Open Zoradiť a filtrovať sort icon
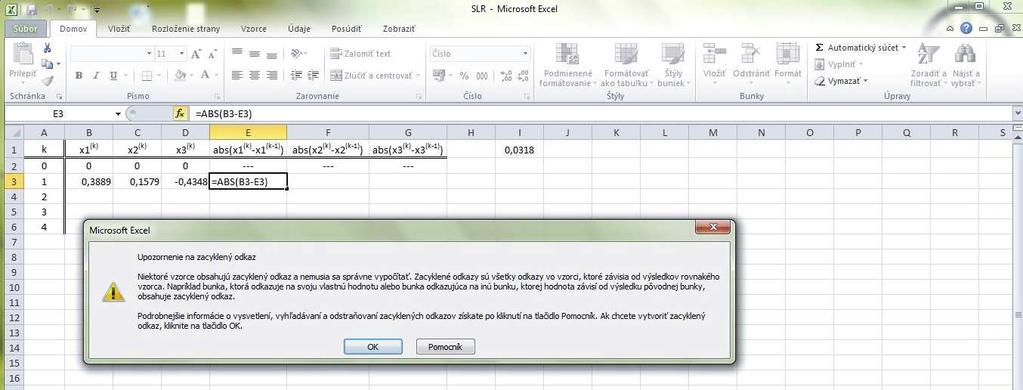Image resolution: width=1023 pixels, height=390 pixels. (x=928, y=65)
